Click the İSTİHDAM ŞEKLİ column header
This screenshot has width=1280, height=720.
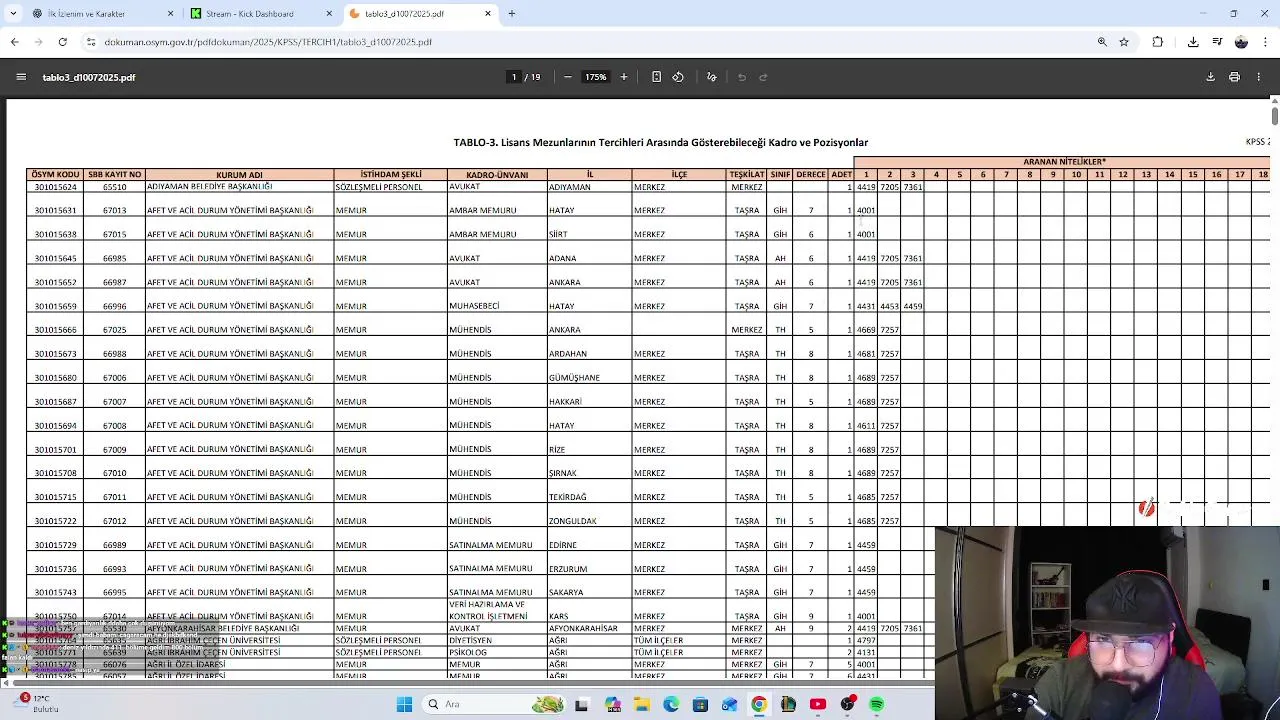[x=391, y=175]
